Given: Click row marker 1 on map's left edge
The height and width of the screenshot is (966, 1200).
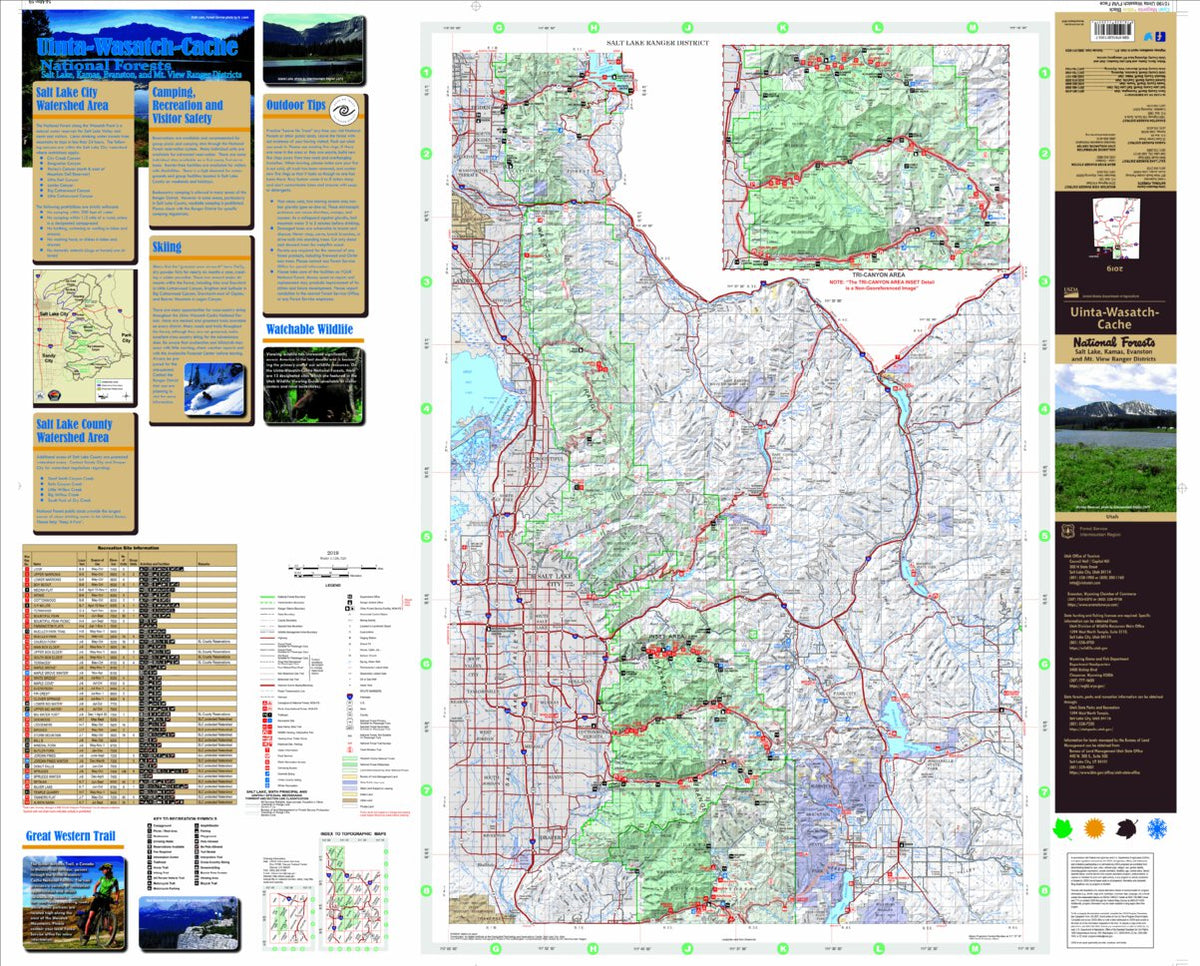Looking at the screenshot, I should pyautogui.click(x=427, y=72).
